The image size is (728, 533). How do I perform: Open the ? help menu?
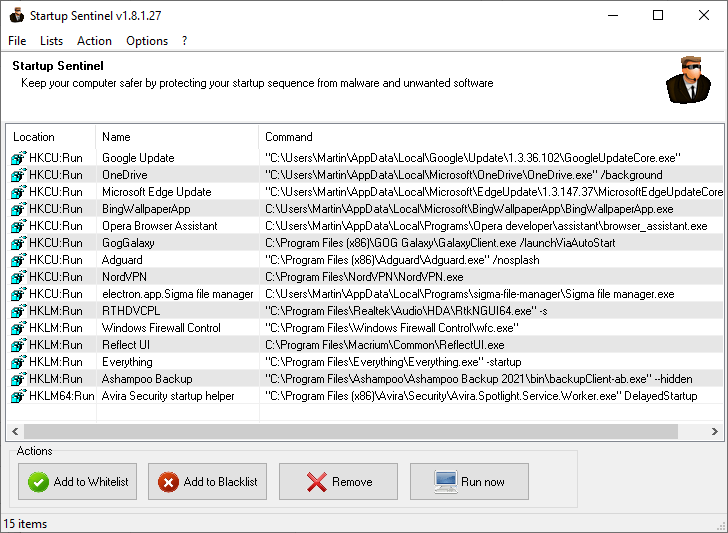(184, 41)
